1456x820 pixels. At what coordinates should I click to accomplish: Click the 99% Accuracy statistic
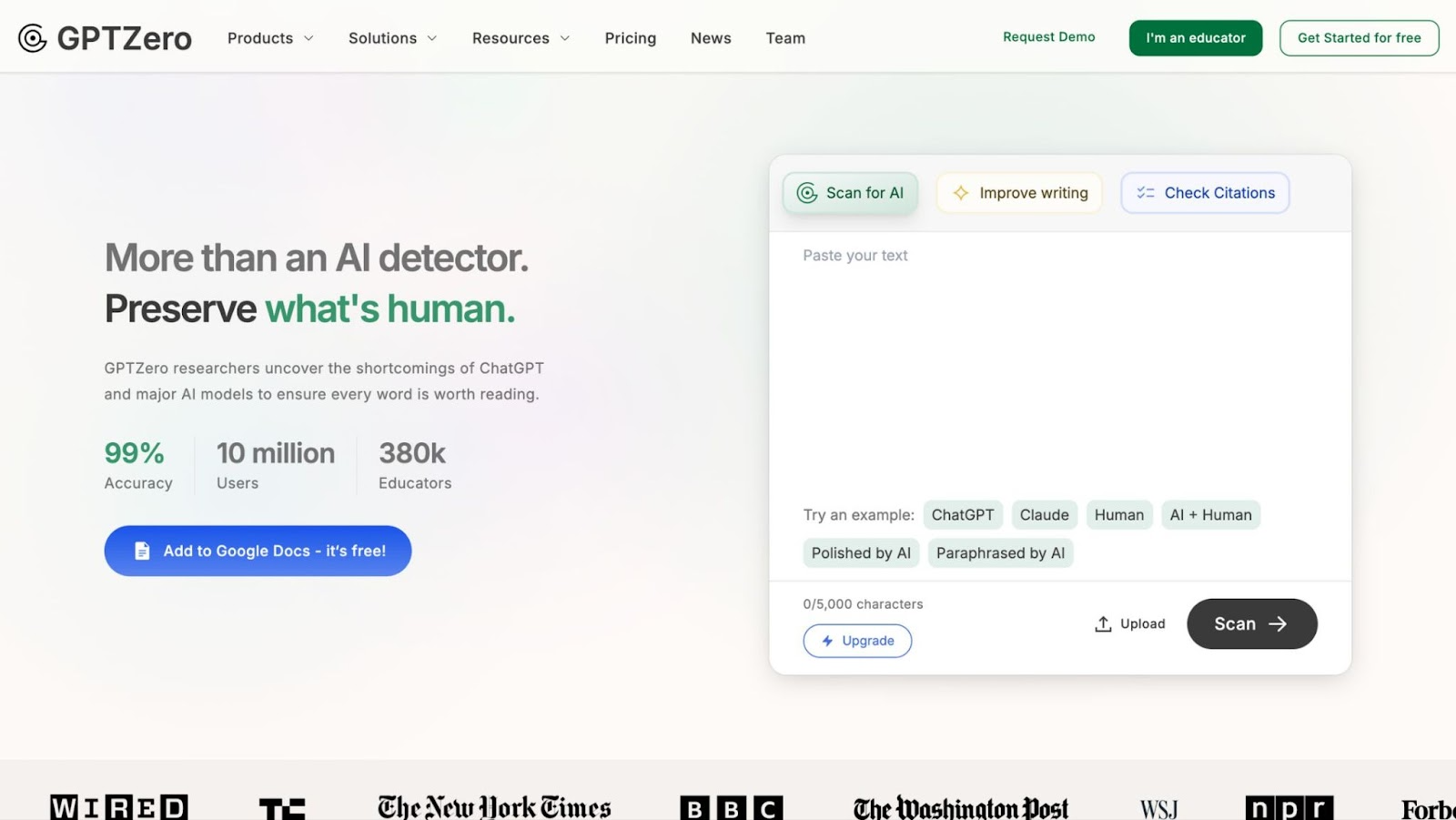(x=138, y=465)
